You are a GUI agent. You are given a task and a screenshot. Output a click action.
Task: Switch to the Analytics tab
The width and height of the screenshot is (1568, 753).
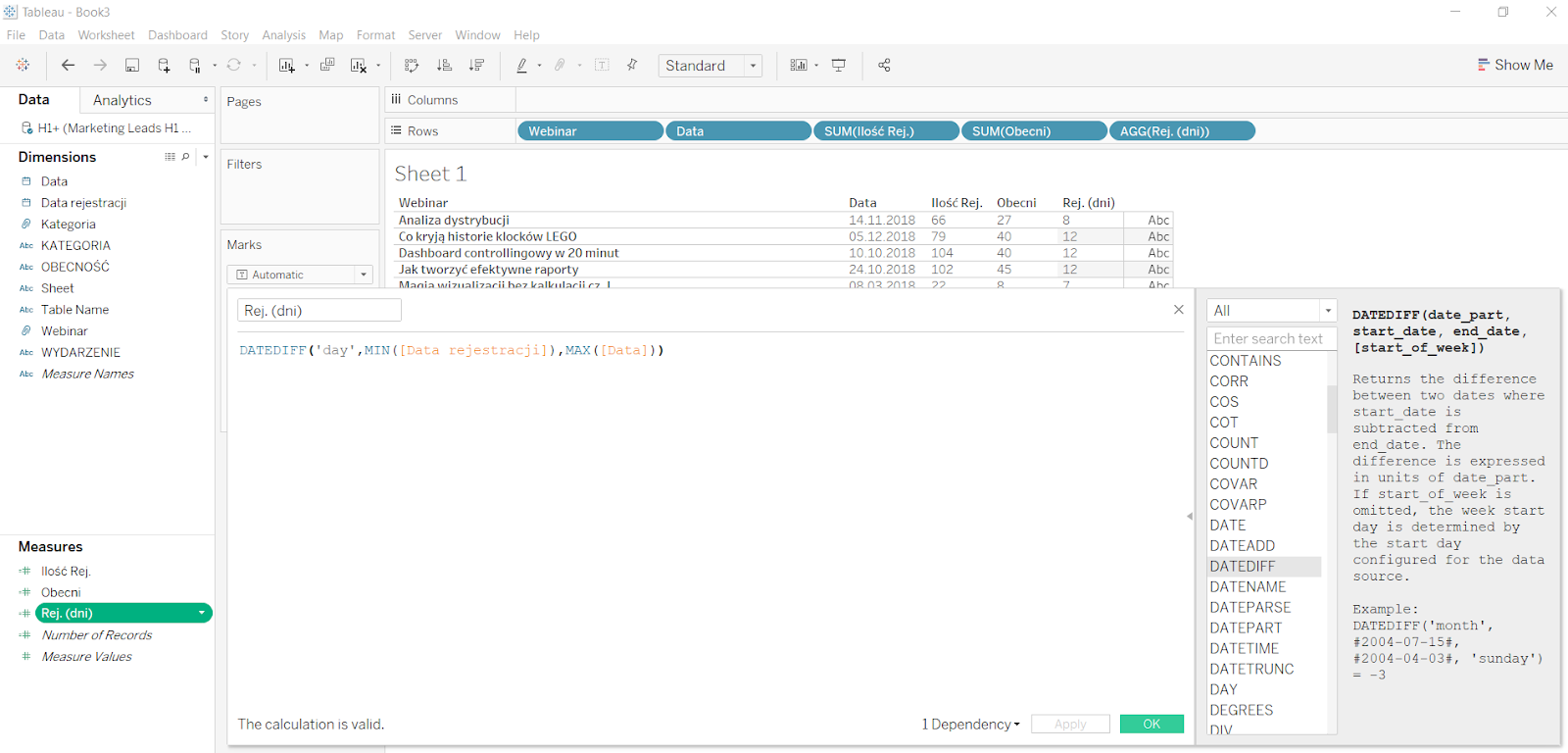[122, 100]
